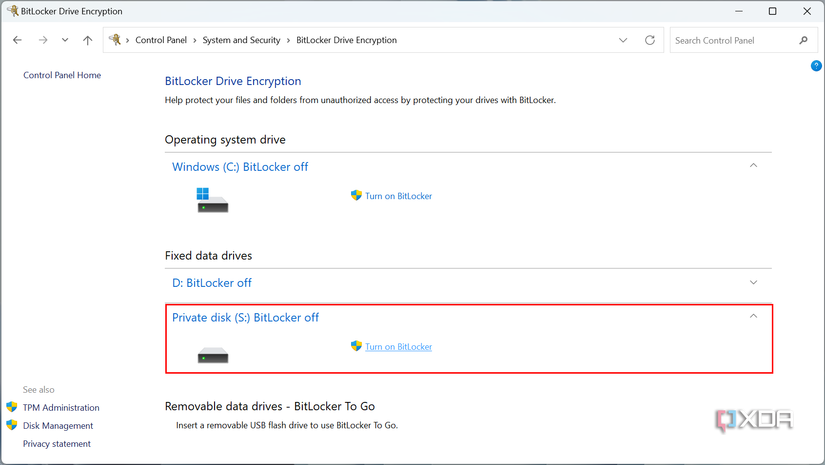
Task: Go up one level with Up arrow
Action: coord(87,40)
